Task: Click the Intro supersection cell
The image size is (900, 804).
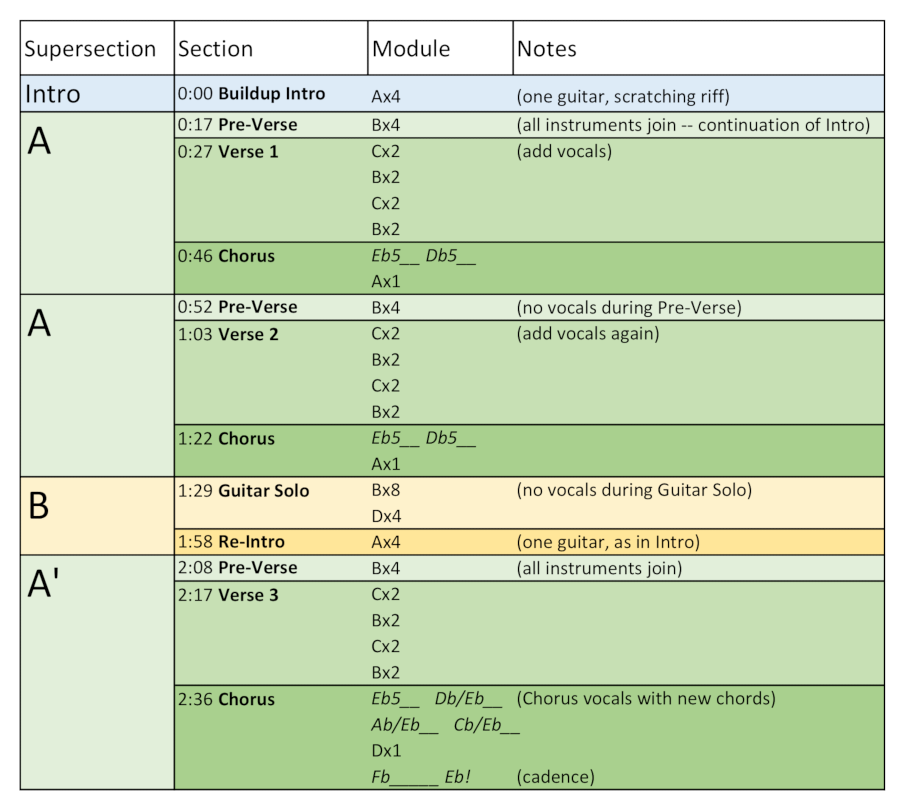Action: [53, 95]
